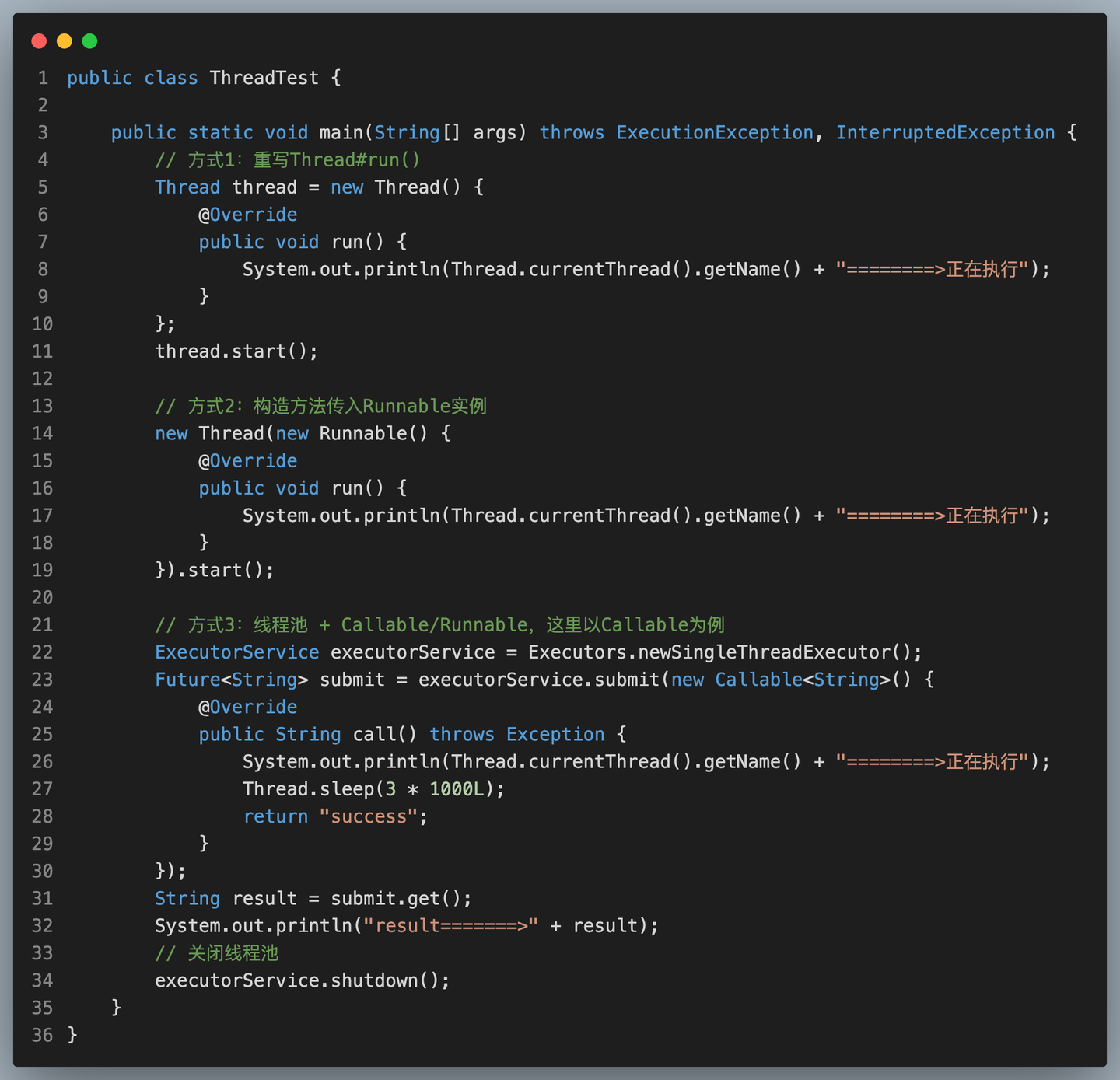Click the red close window dot
Image resolution: width=1120 pixels, height=1080 pixels.
click(39, 41)
